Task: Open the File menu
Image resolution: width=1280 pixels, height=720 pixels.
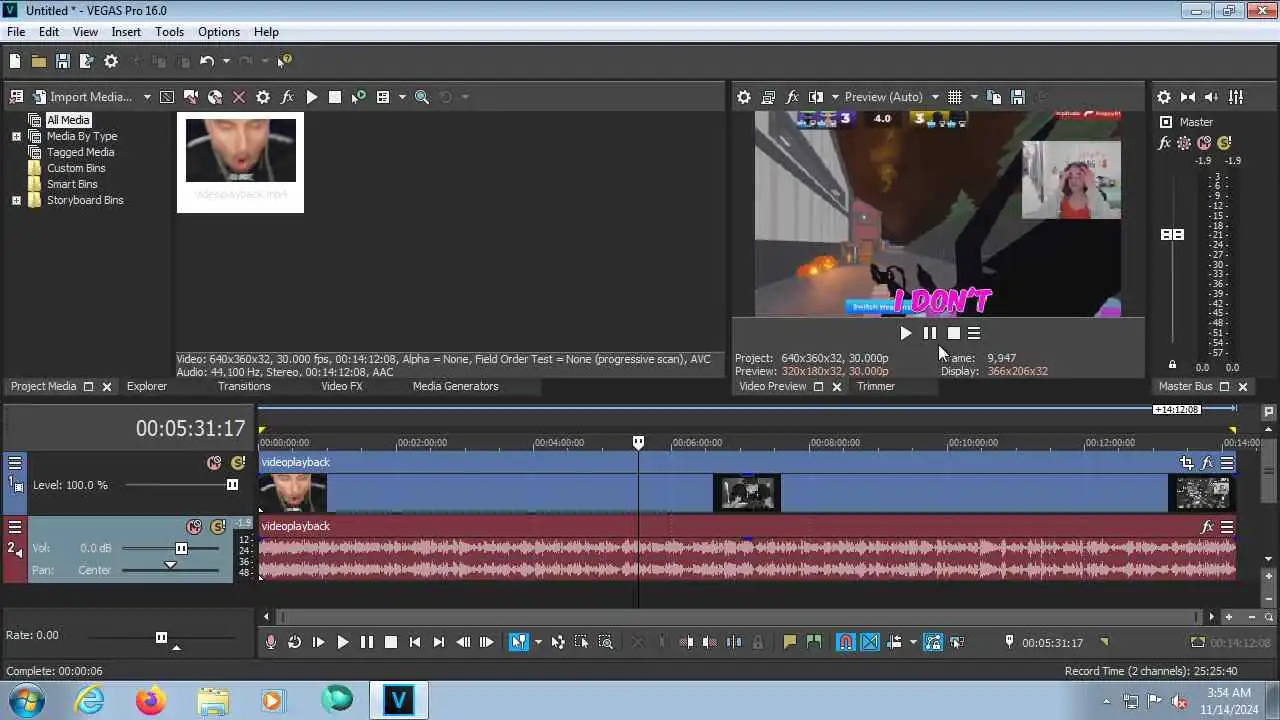Action: [x=16, y=32]
